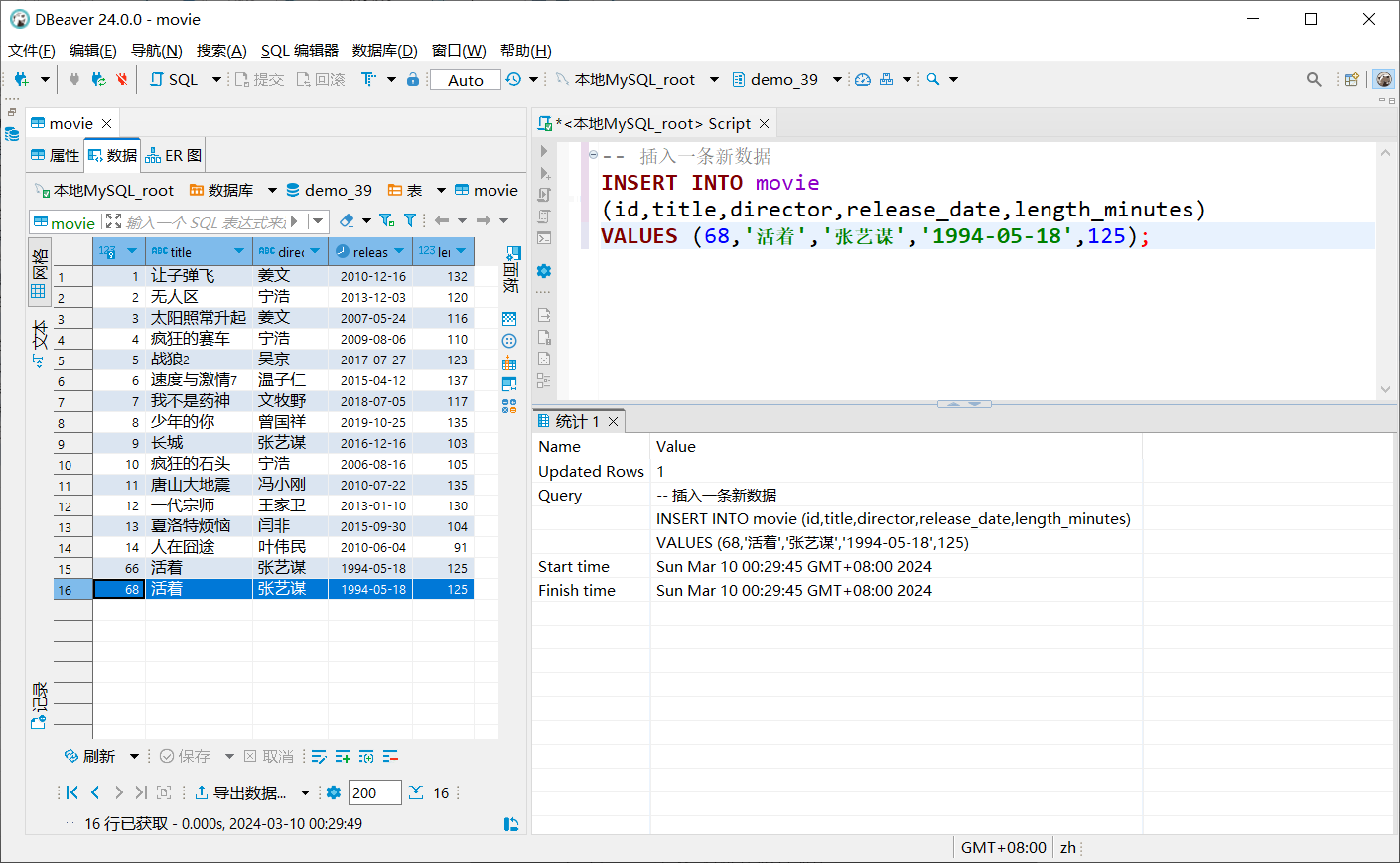This screenshot has width=1400, height=863.
Task: Open the 本地MySQL_root connection dropdown in toolbar
Action: tap(715, 79)
